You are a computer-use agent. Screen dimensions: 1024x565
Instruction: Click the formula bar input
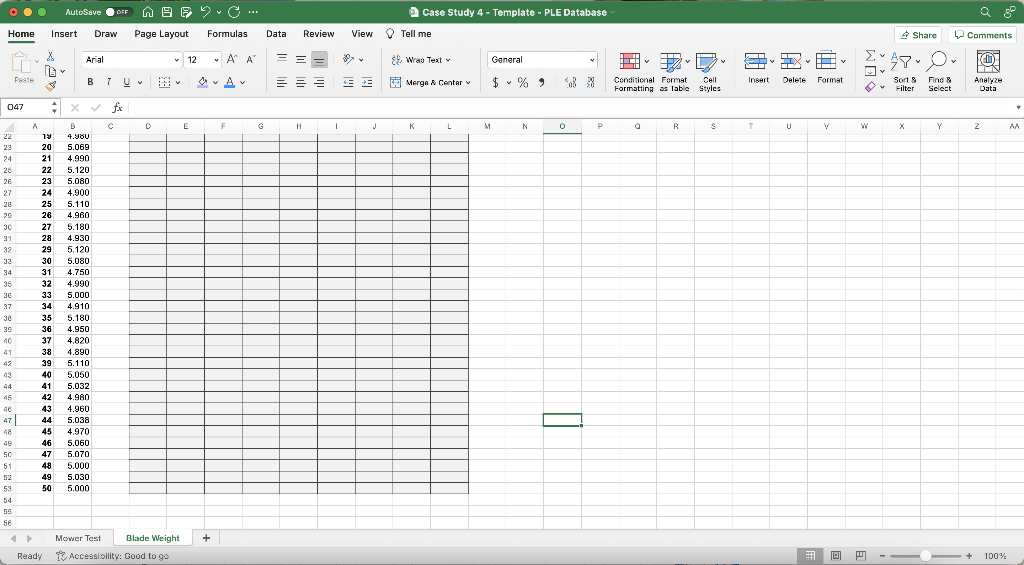(568, 108)
